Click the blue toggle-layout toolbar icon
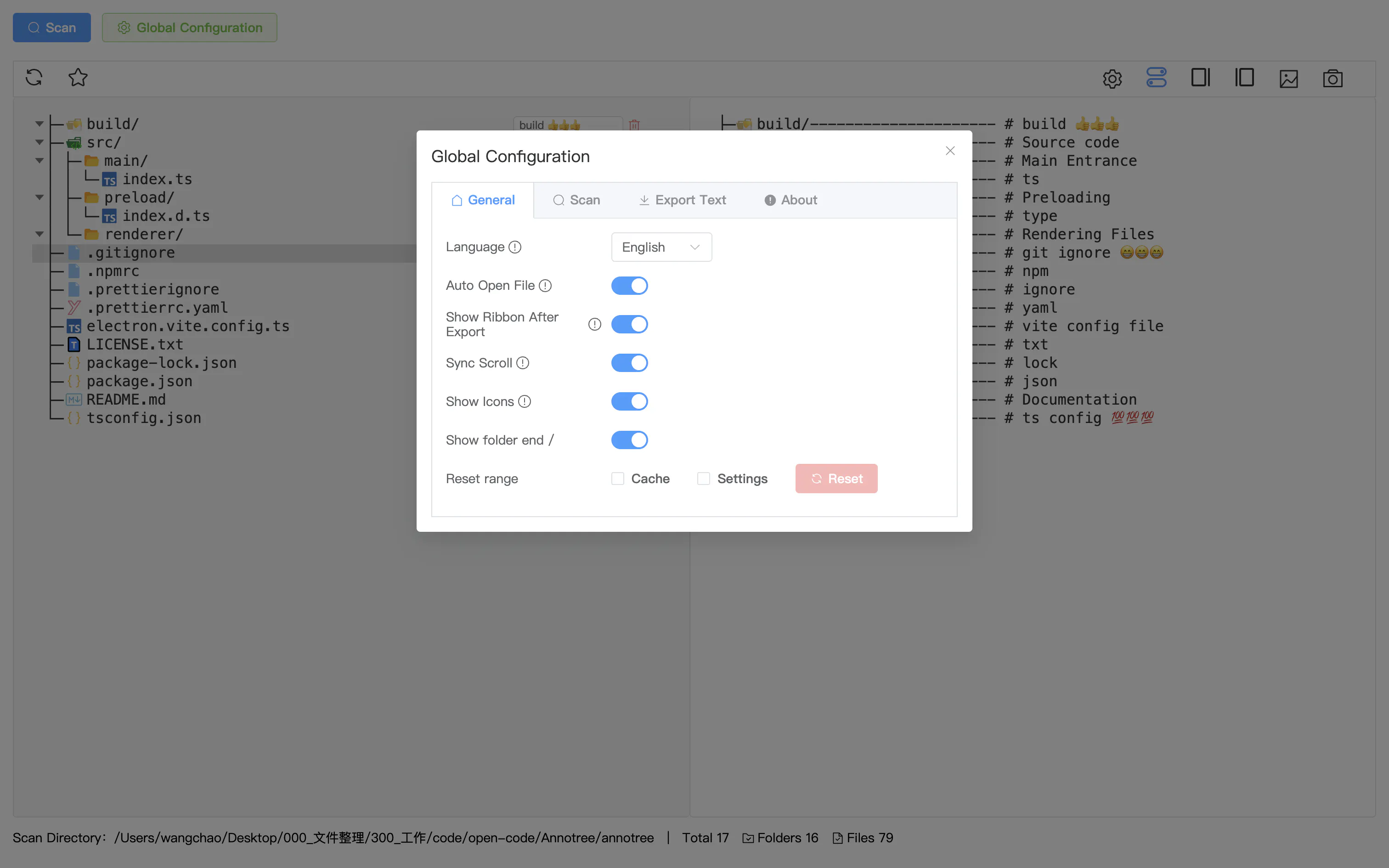 click(x=1157, y=78)
